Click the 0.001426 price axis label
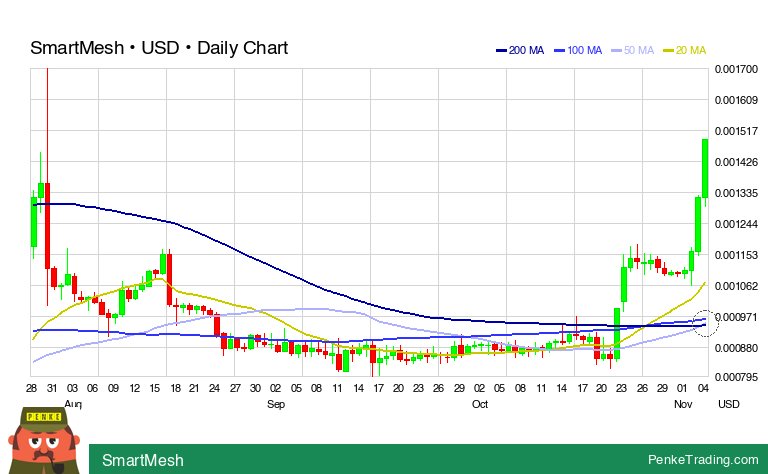 736,162
